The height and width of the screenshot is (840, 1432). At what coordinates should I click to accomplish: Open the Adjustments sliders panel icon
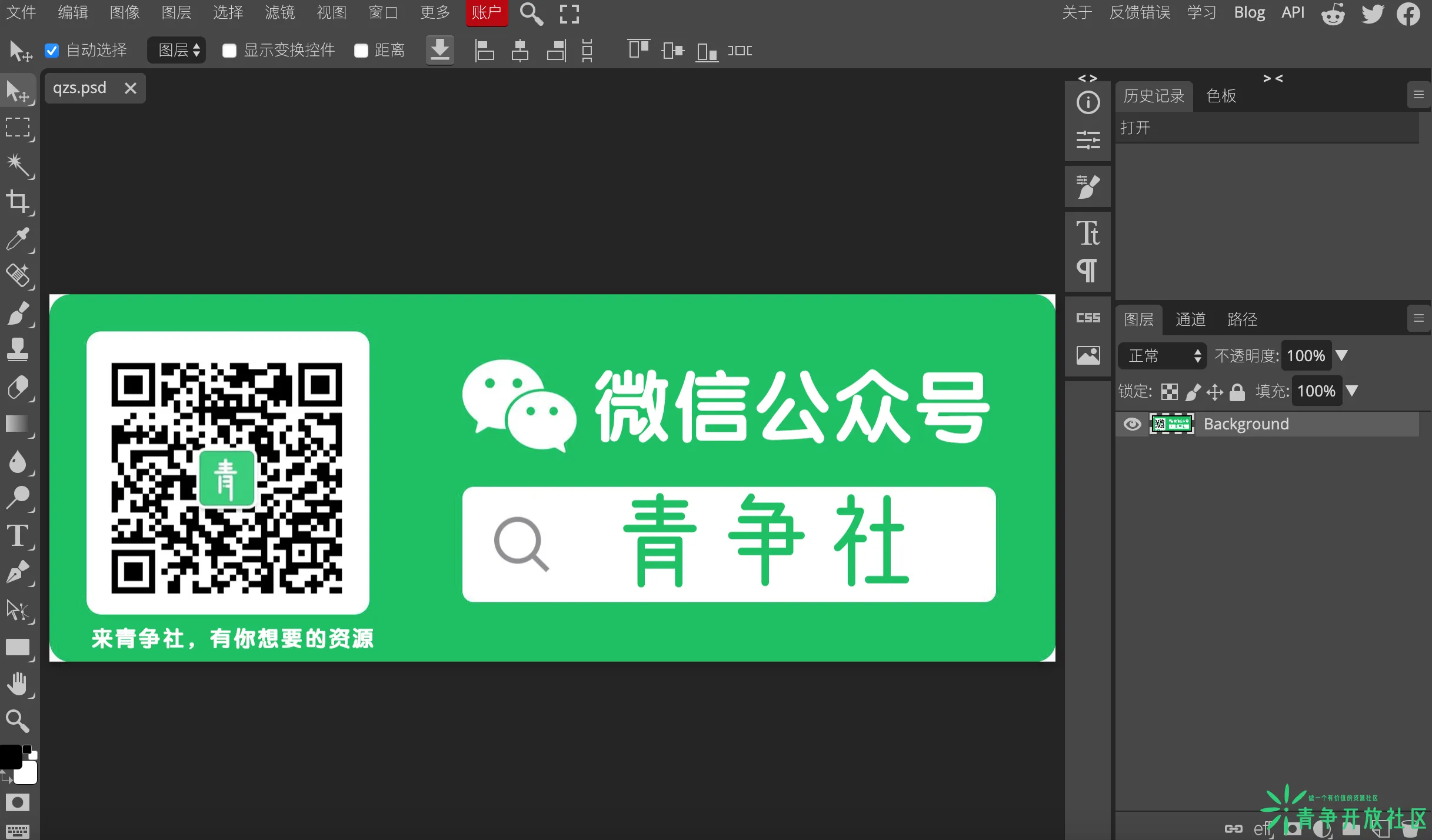pos(1088,140)
